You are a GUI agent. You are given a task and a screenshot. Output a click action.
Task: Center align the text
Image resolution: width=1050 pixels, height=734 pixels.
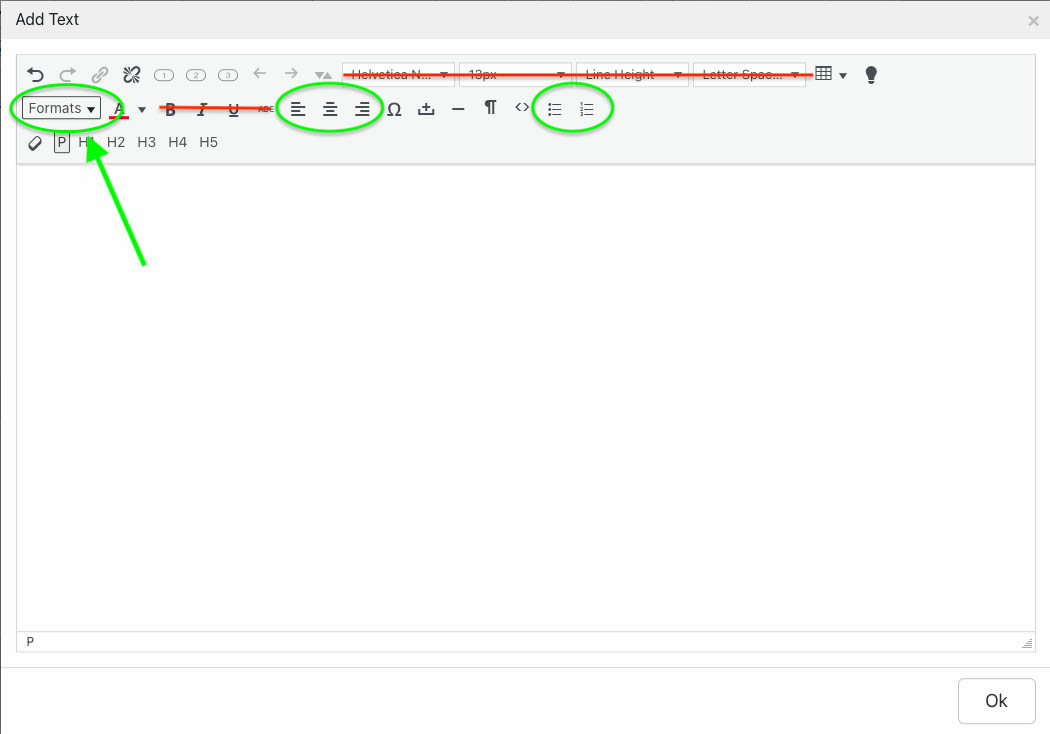point(330,109)
